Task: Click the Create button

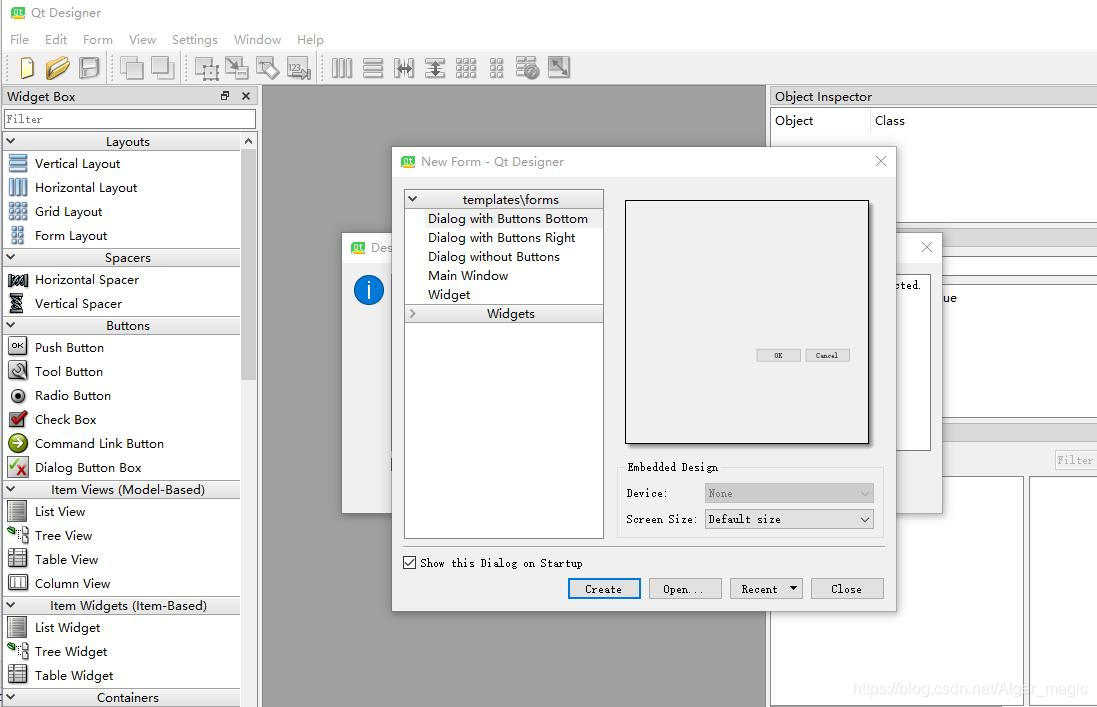Action: pyautogui.click(x=604, y=589)
